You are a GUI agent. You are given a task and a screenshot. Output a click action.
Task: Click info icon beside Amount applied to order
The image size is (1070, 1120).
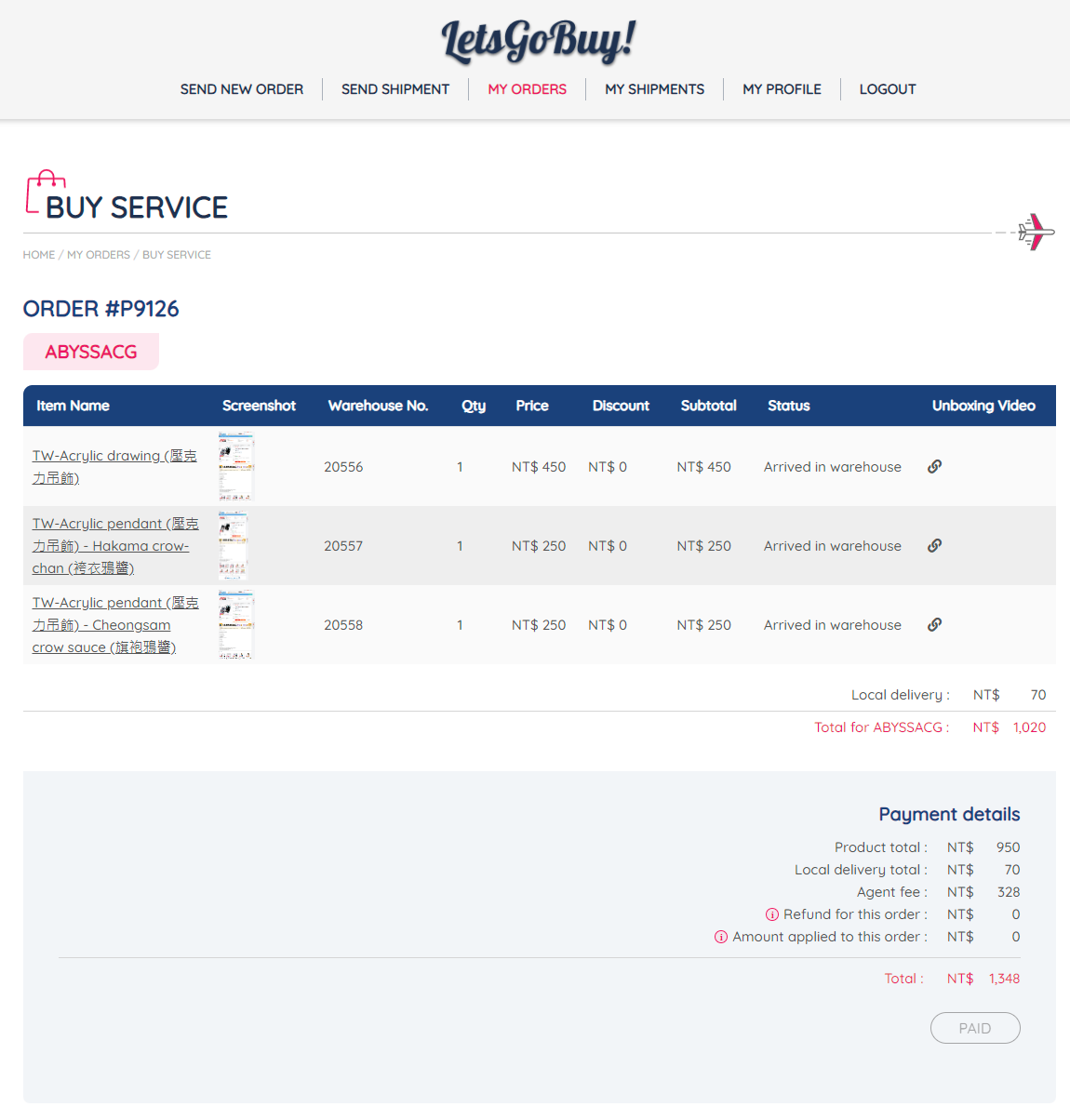(x=720, y=937)
